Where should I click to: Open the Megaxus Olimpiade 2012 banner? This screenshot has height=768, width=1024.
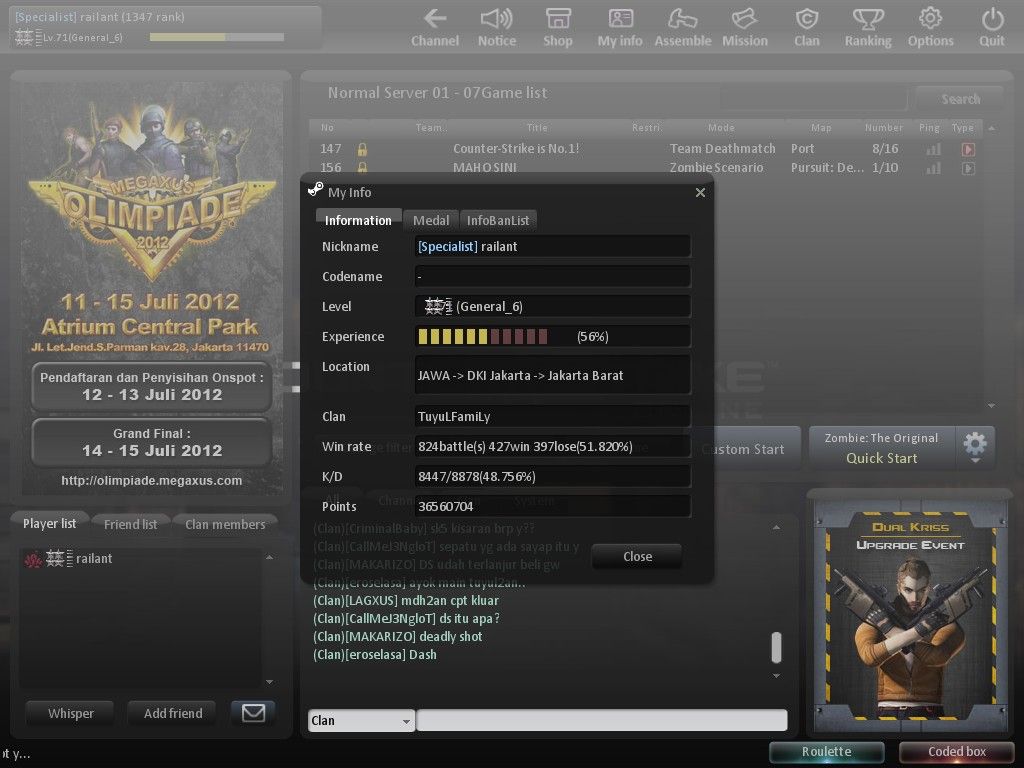pyautogui.click(x=152, y=287)
